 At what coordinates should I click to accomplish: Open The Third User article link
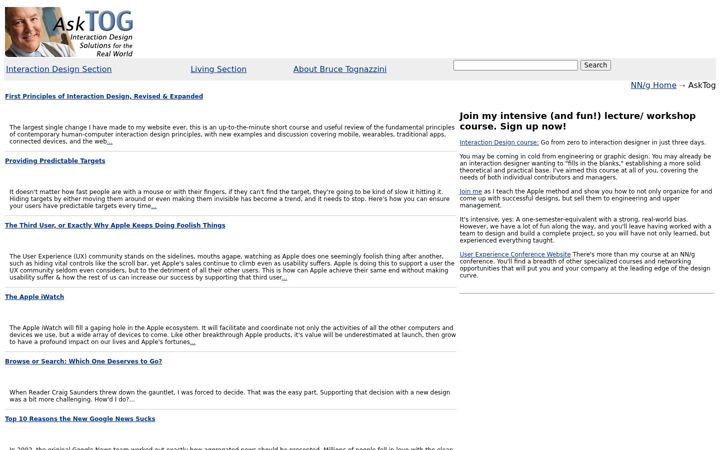(x=115, y=225)
